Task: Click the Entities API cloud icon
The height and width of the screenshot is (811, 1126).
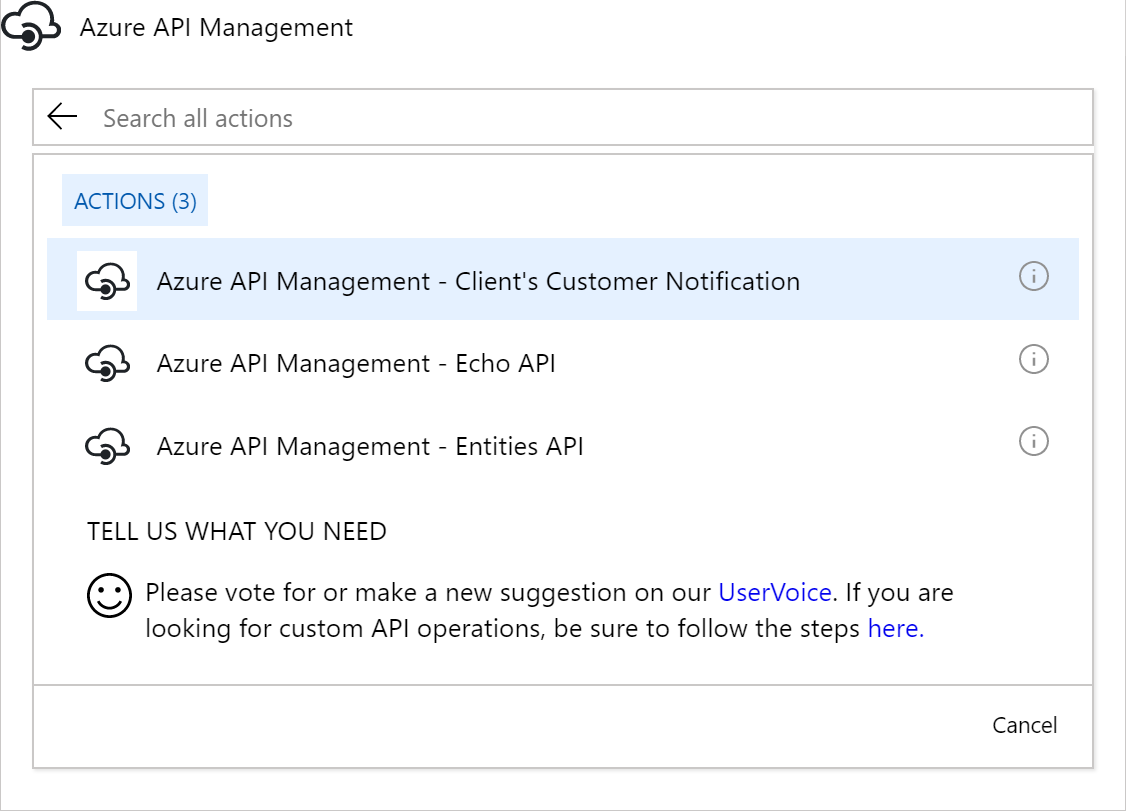Action: pyautogui.click(x=107, y=446)
